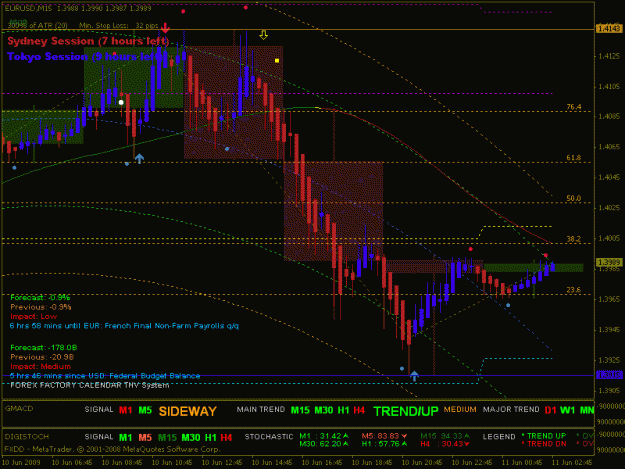Click the 61.8 Fibonacci level label
The height and width of the screenshot is (469, 625).
pos(574,158)
